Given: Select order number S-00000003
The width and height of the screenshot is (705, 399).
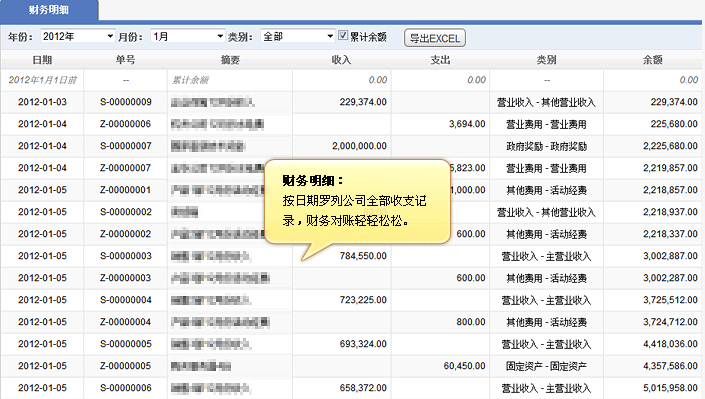Looking at the screenshot, I should (x=125, y=256).
